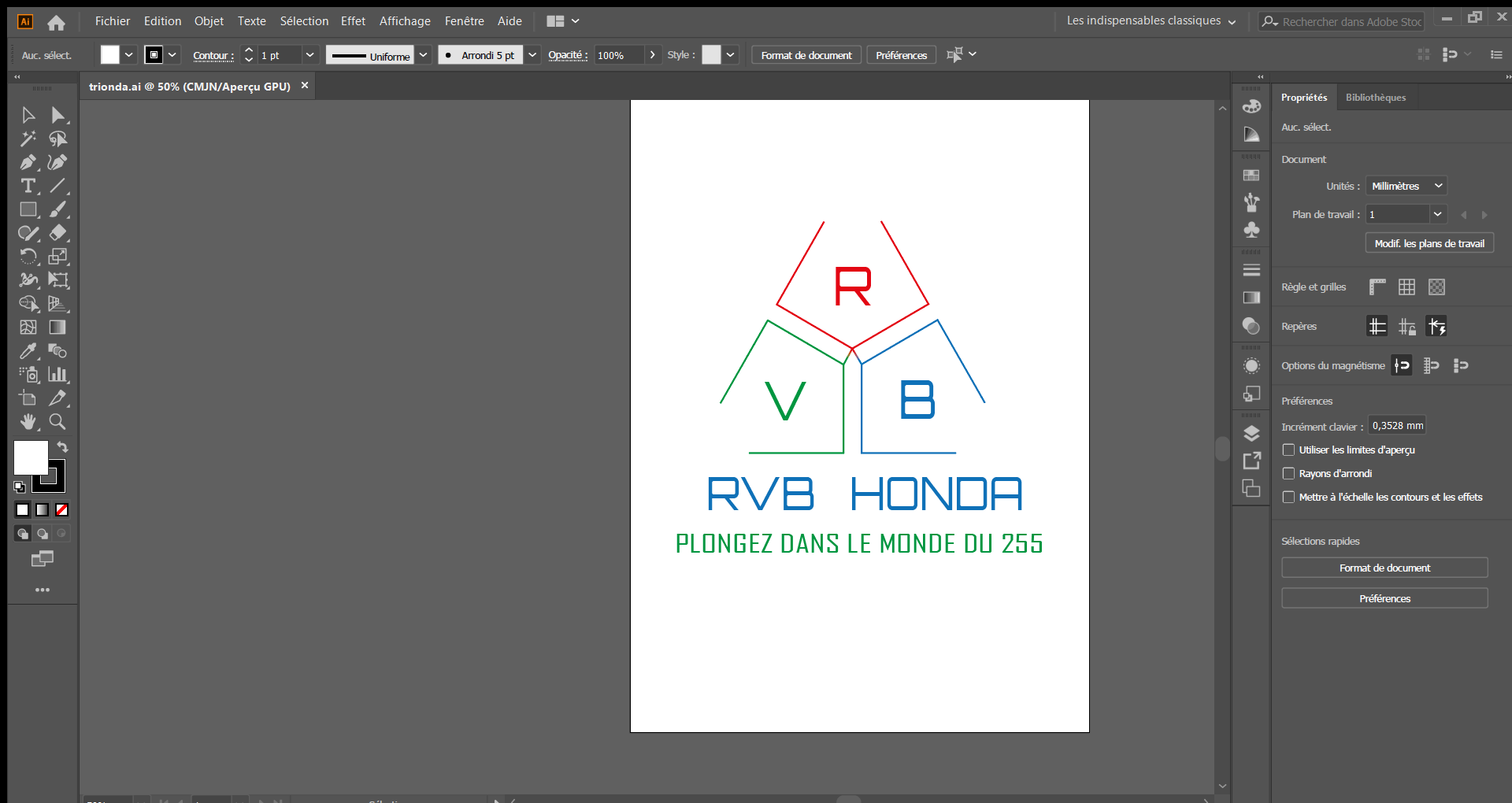Toggle lock guides in Repères
Viewport: 1512px width, 803px height.
click(x=1407, y=327)
